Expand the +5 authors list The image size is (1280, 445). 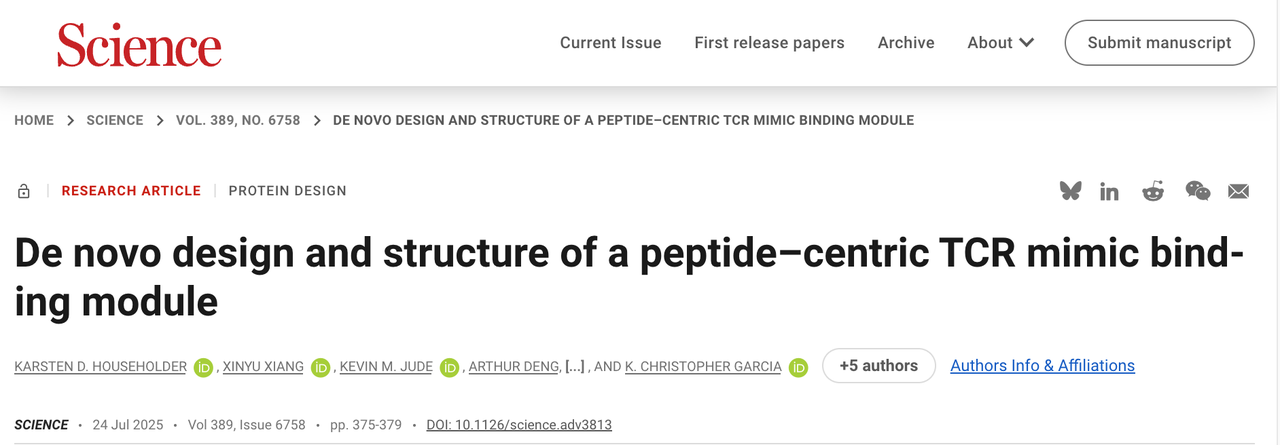pyautogui.click(x=878, y=366)
